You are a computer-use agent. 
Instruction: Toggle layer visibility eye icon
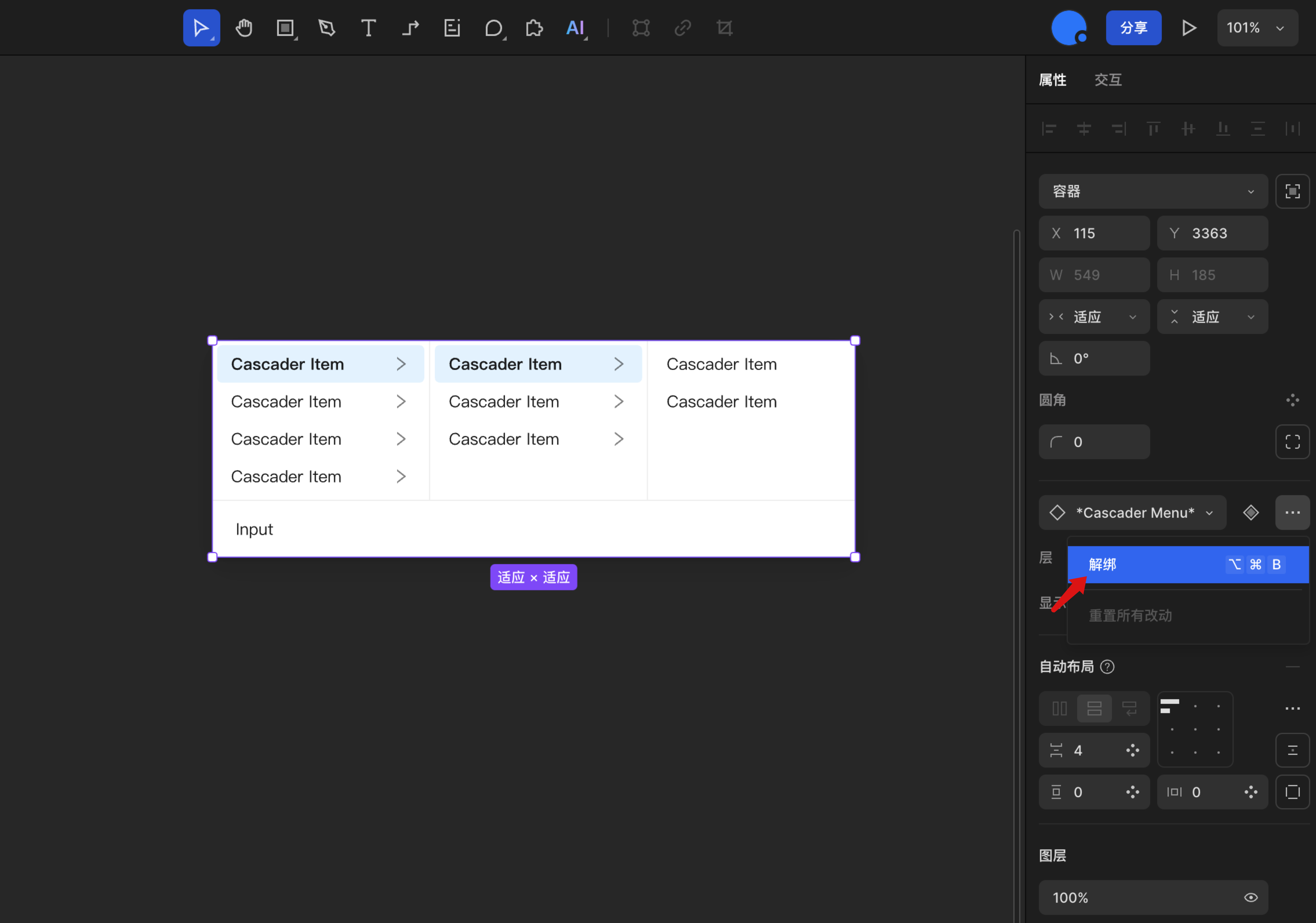[1251, 898]
